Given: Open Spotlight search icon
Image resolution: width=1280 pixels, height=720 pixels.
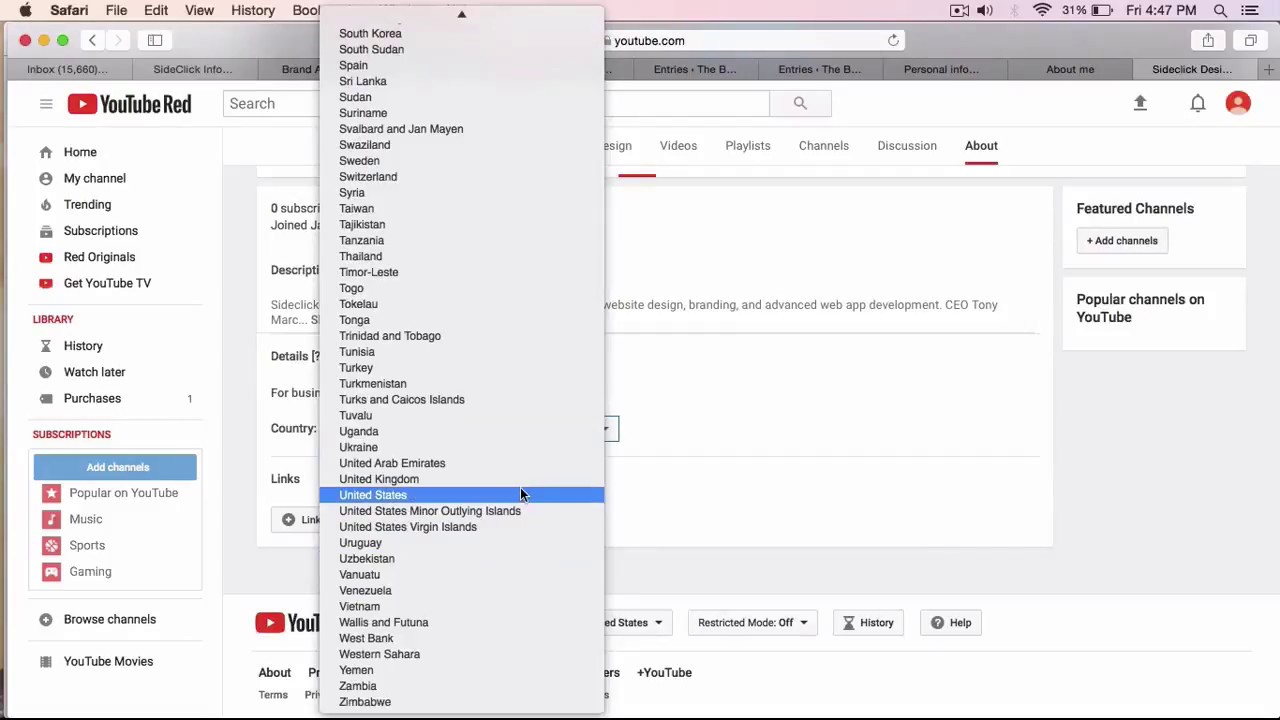Looking at the screenshot, I should pyautogui.click(x=1220, y=10).
